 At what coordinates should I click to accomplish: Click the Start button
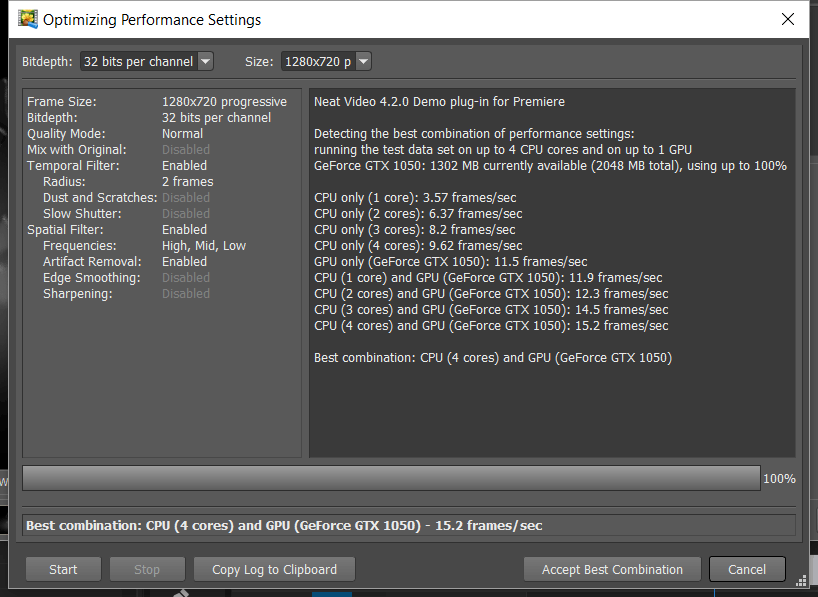63,569
